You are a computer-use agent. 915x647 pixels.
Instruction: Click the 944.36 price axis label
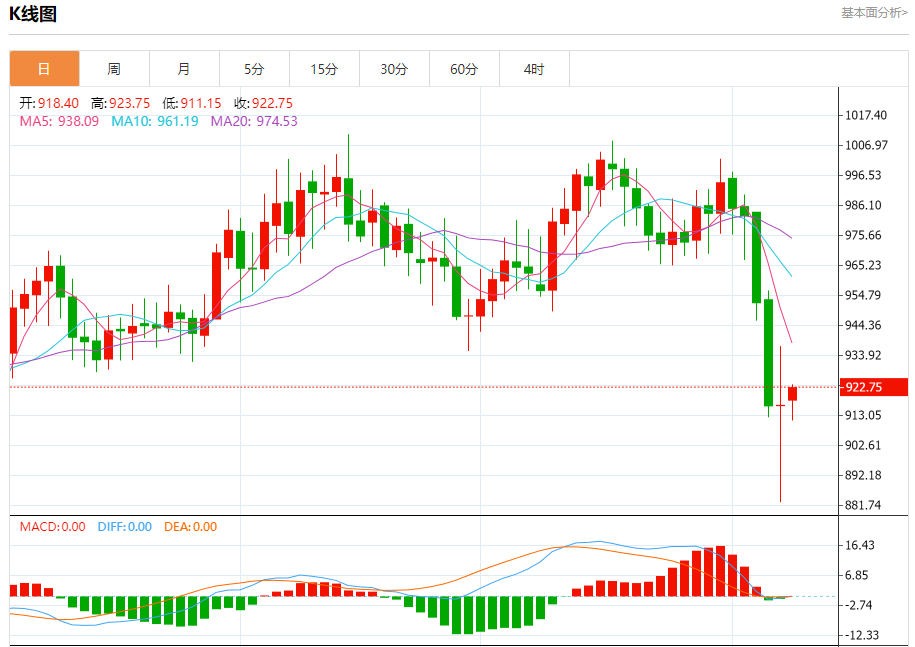(x=864, y=326)
